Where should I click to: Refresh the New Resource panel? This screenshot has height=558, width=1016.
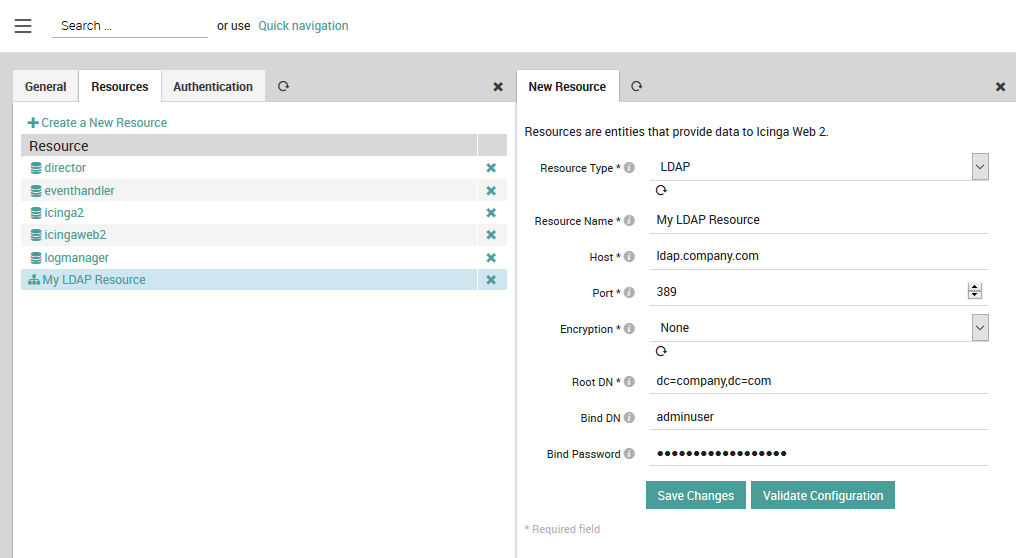click(636, 86)
